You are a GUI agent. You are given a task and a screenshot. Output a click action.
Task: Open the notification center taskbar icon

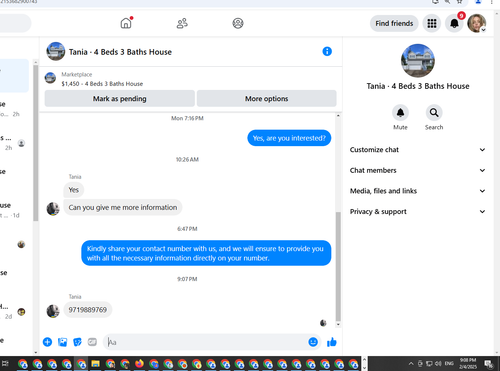point(489,364)
